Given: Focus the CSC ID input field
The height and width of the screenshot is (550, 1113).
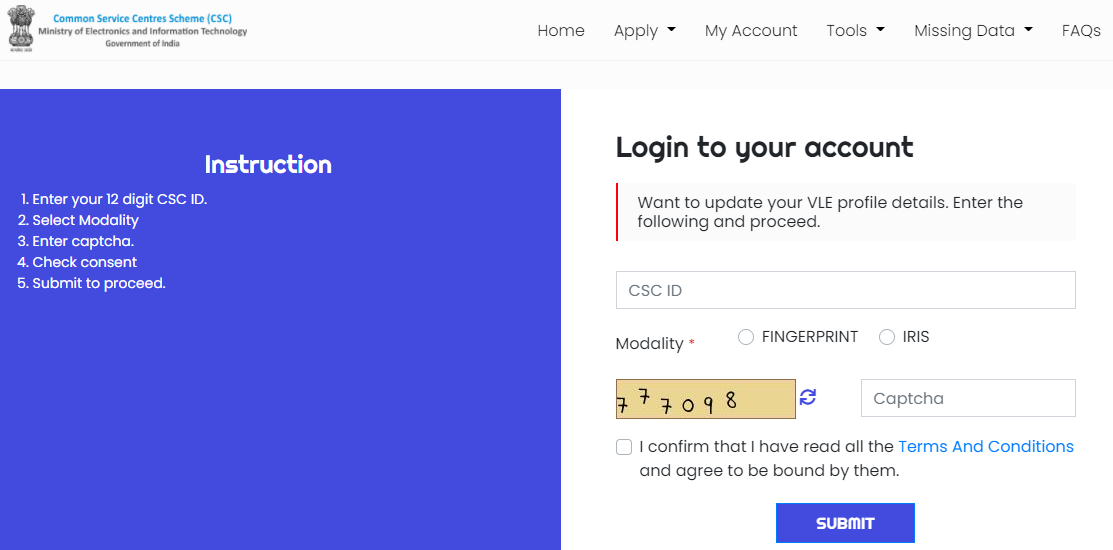Looking at the screenshot, I should (845, 290).
